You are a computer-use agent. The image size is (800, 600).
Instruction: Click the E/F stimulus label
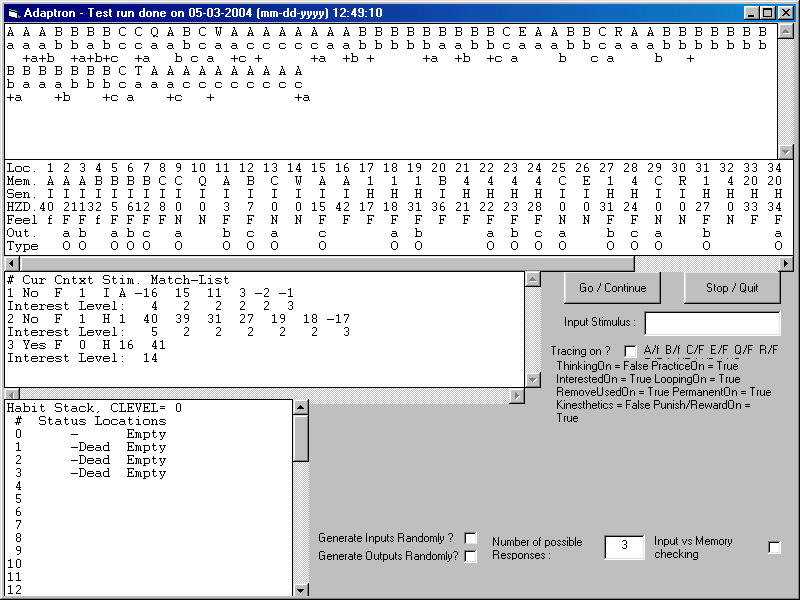click(x=719, y=350)
